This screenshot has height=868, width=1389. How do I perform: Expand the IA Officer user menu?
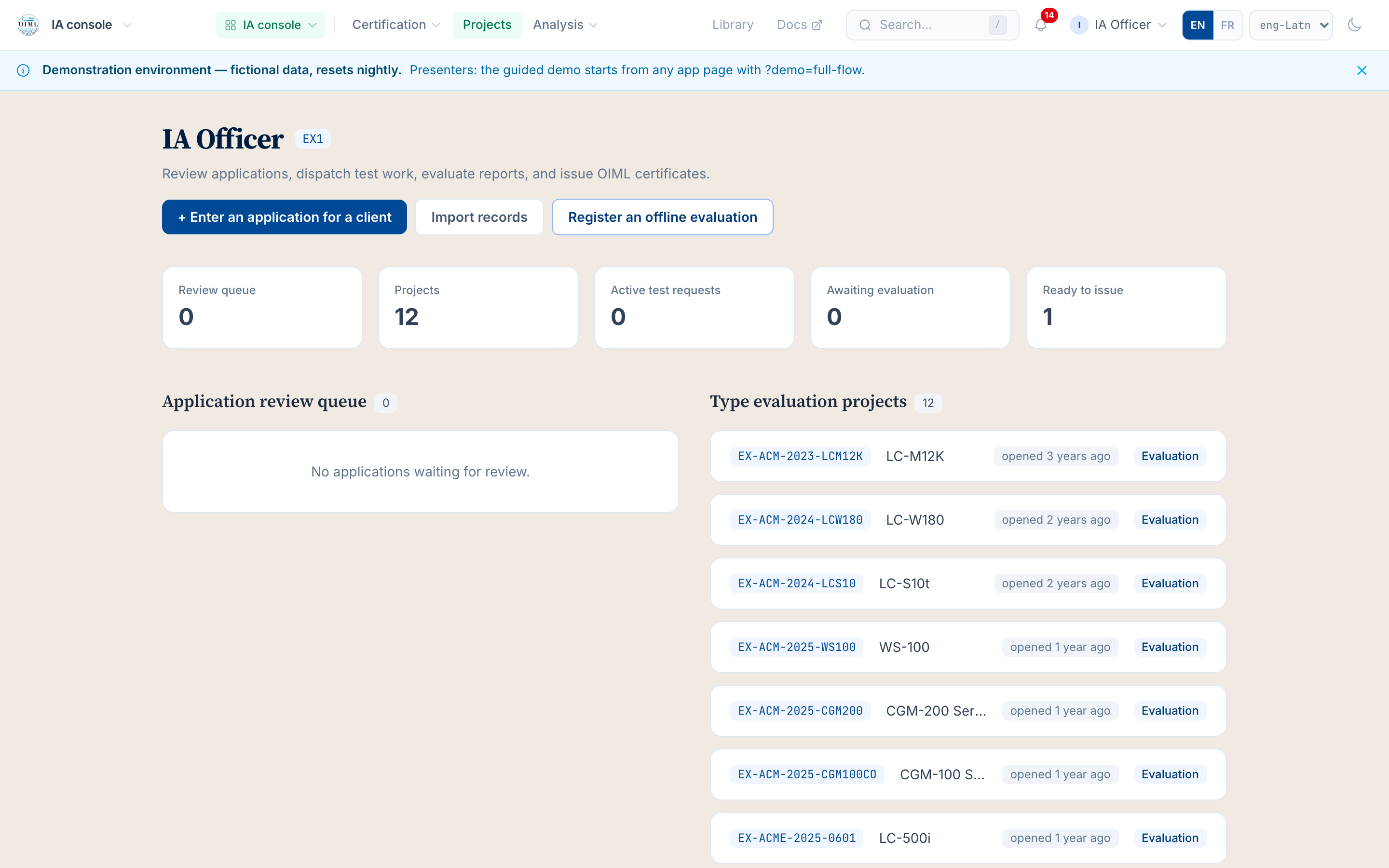(x=1118, y=25)
